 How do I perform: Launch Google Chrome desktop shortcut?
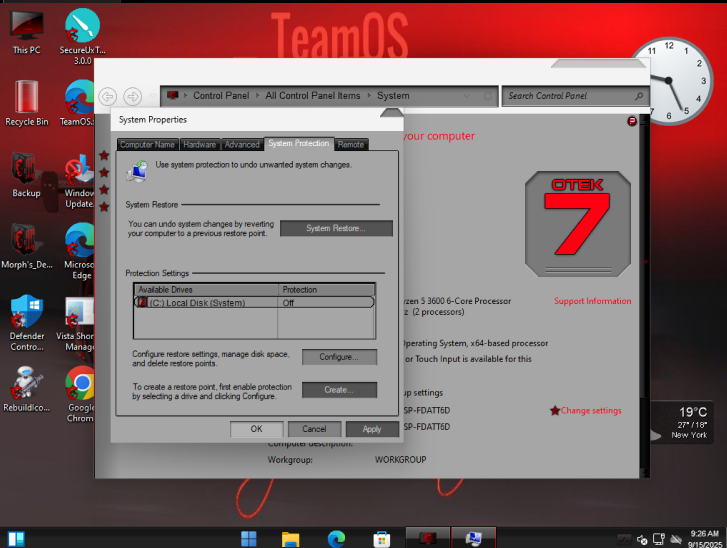tap(80, 394)
